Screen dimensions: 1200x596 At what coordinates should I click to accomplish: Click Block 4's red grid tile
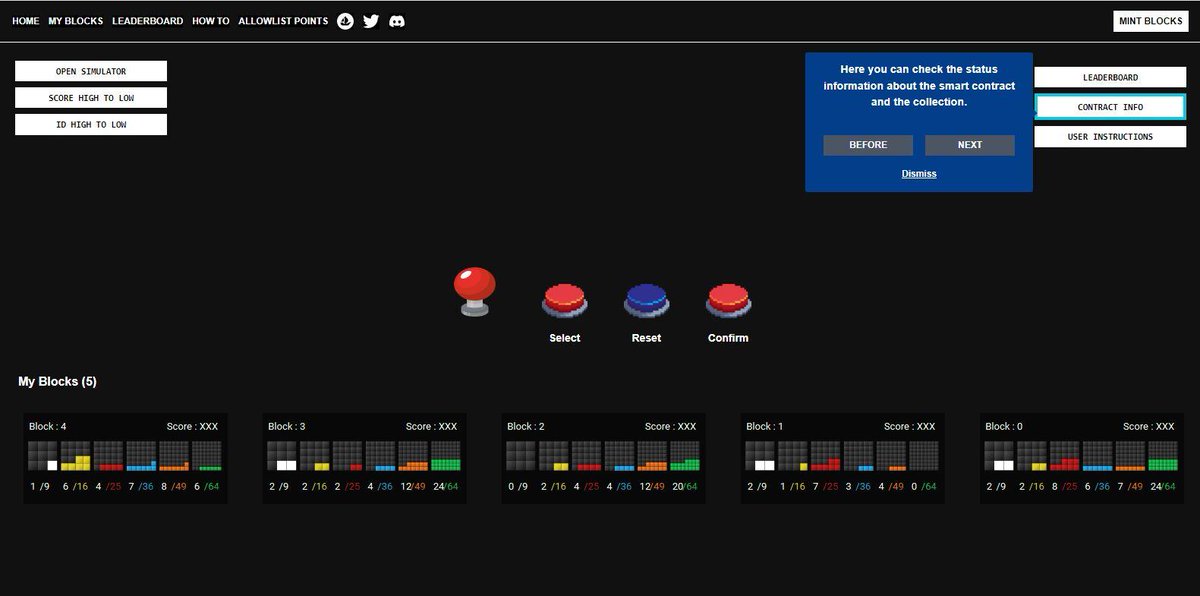[x=109, y=456]
